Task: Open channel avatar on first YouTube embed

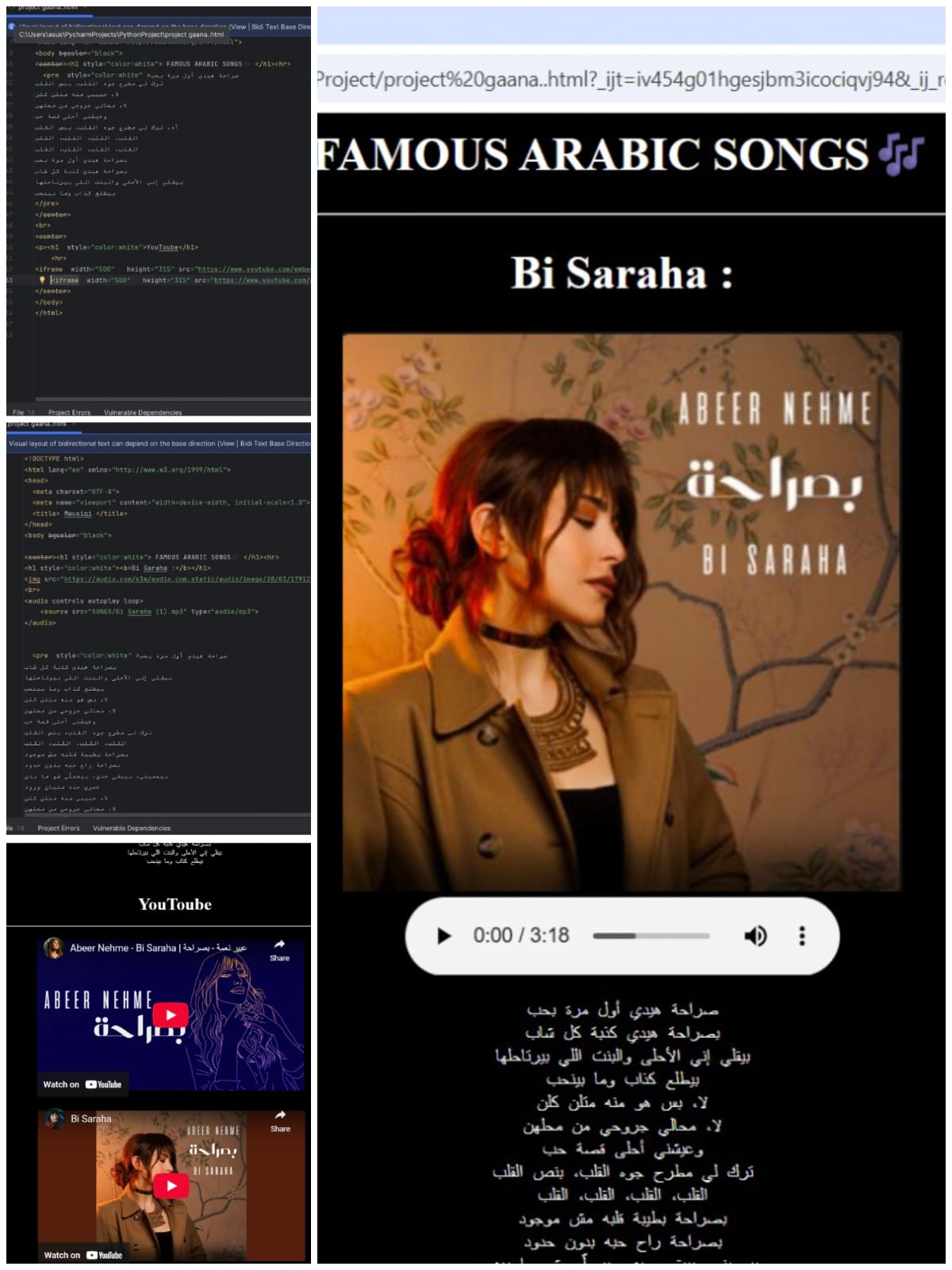Action: tap(54, 948)
